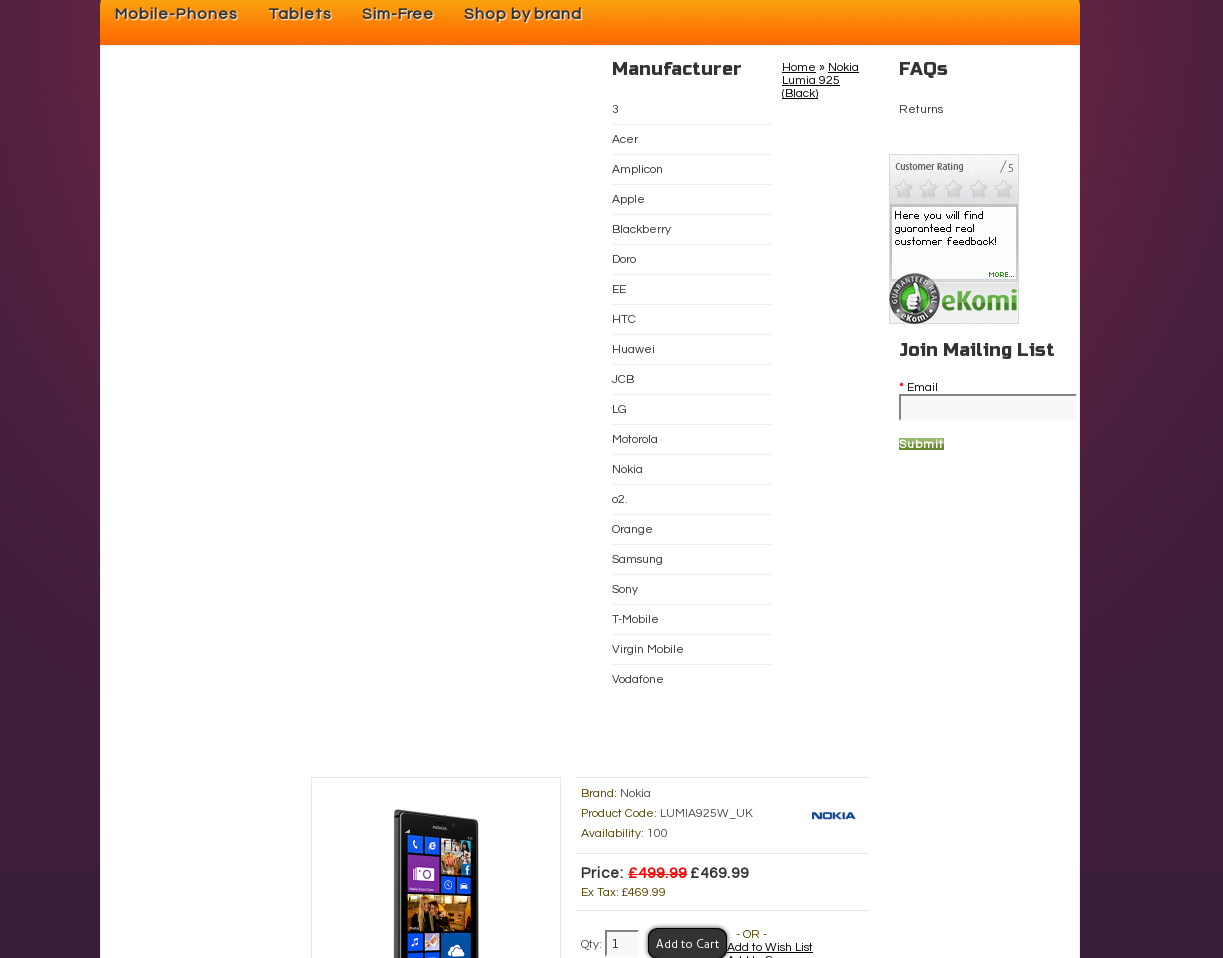Click the eKomi thumbs-up badge logo
Viewport: 1223px width, 958px height.
click(953, 299)
